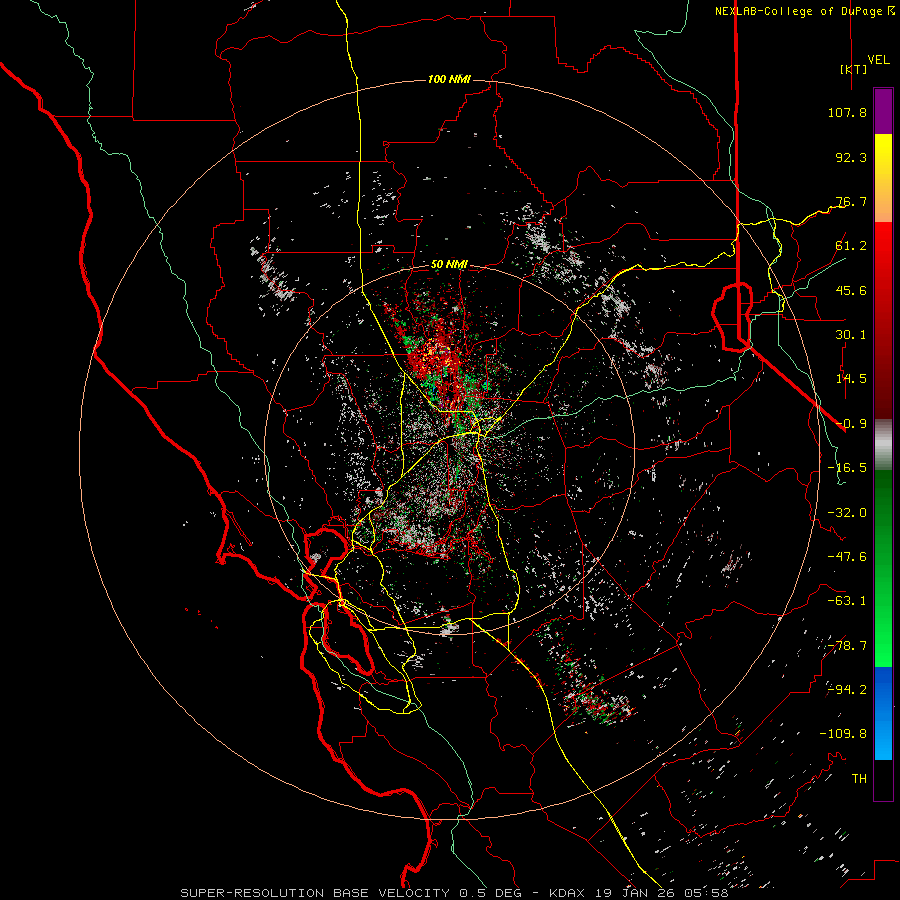Click the TH threshold label on scale

pyautogui.click(x=859, y=779)
